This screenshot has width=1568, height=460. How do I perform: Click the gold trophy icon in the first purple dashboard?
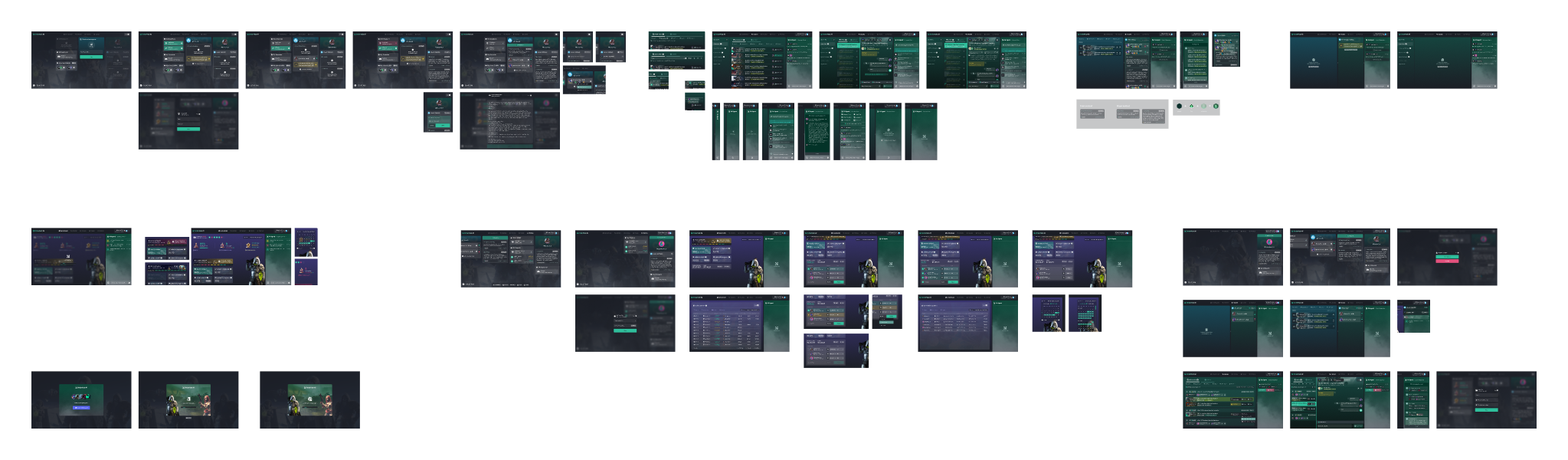tap(89, 246)
